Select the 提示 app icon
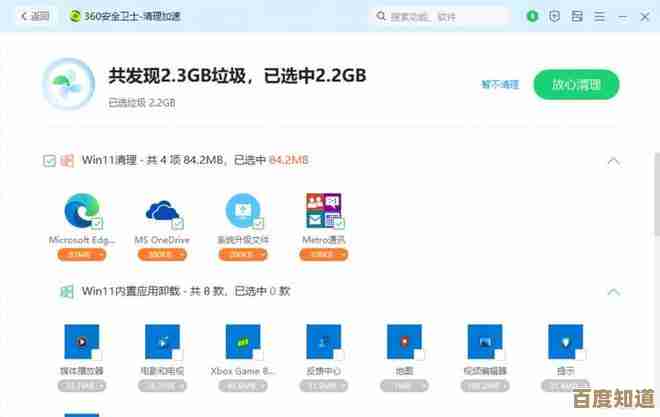The width and height of the screenshot is (660, 417). tap(566, 342)
